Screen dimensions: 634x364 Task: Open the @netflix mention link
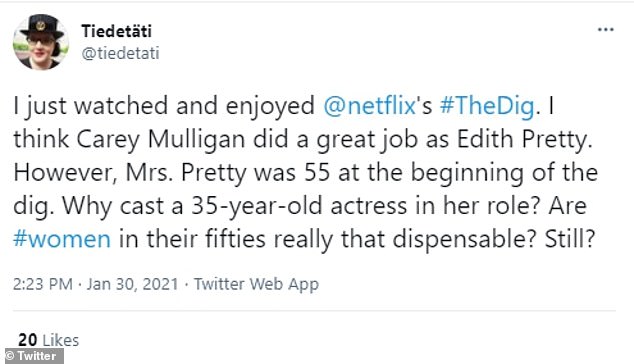[x=370, y=106]
